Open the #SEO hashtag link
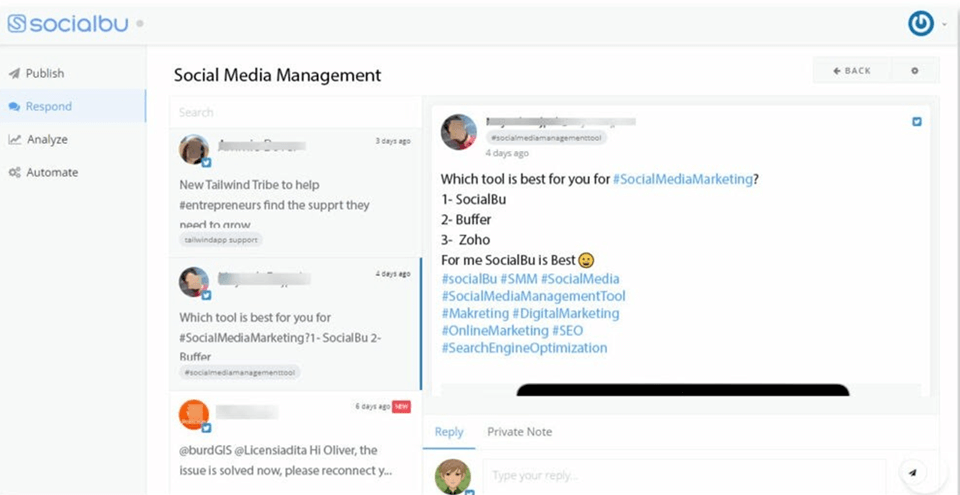This screenshot has height=495, width=960. pos(568,330)
